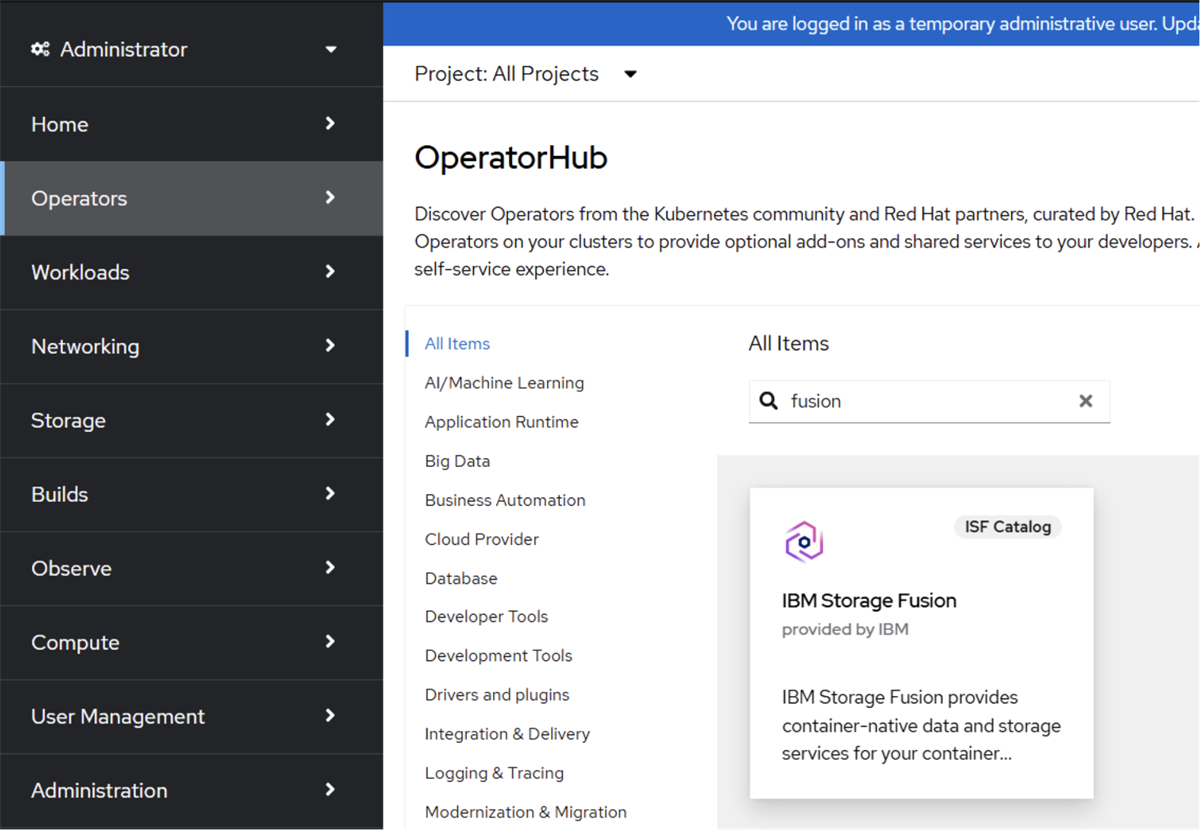The height and width of the screenshot is (830, 1200).
Task: Filter by Big Data category
Action: pos(457,461)
